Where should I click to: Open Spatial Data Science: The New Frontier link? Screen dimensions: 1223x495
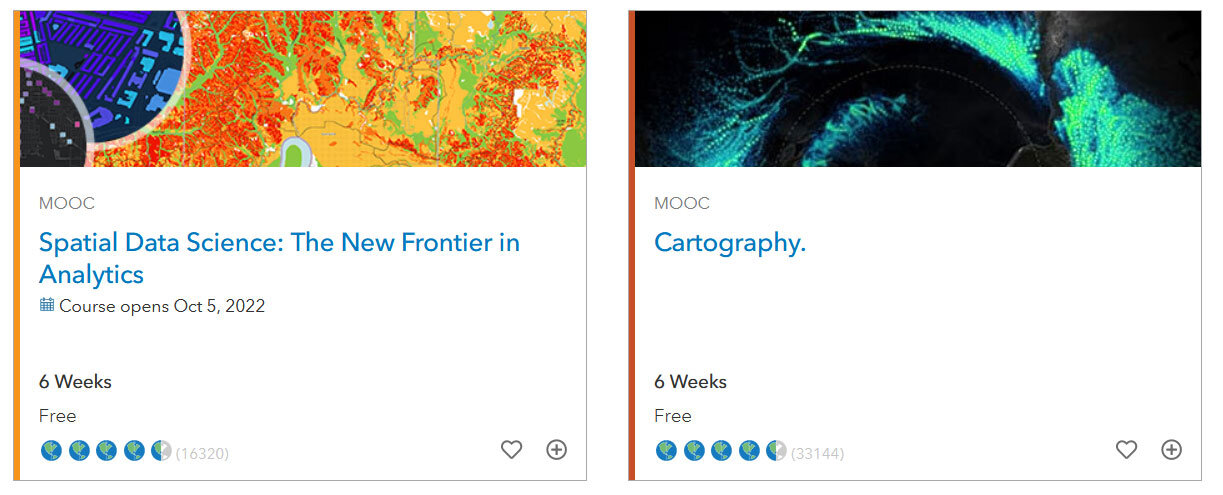[x=279, y=258]
